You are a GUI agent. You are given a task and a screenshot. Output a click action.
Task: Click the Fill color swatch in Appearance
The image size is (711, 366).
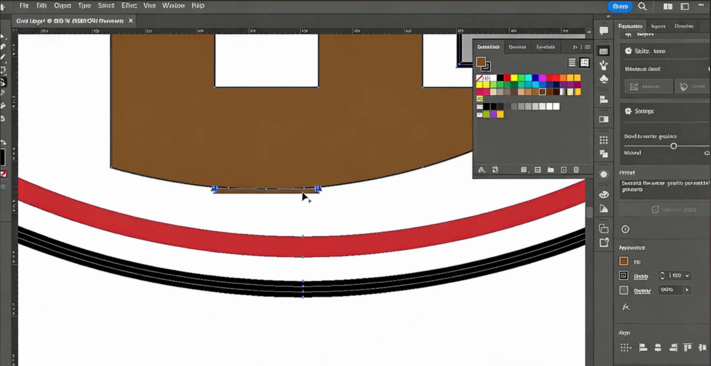624,262
